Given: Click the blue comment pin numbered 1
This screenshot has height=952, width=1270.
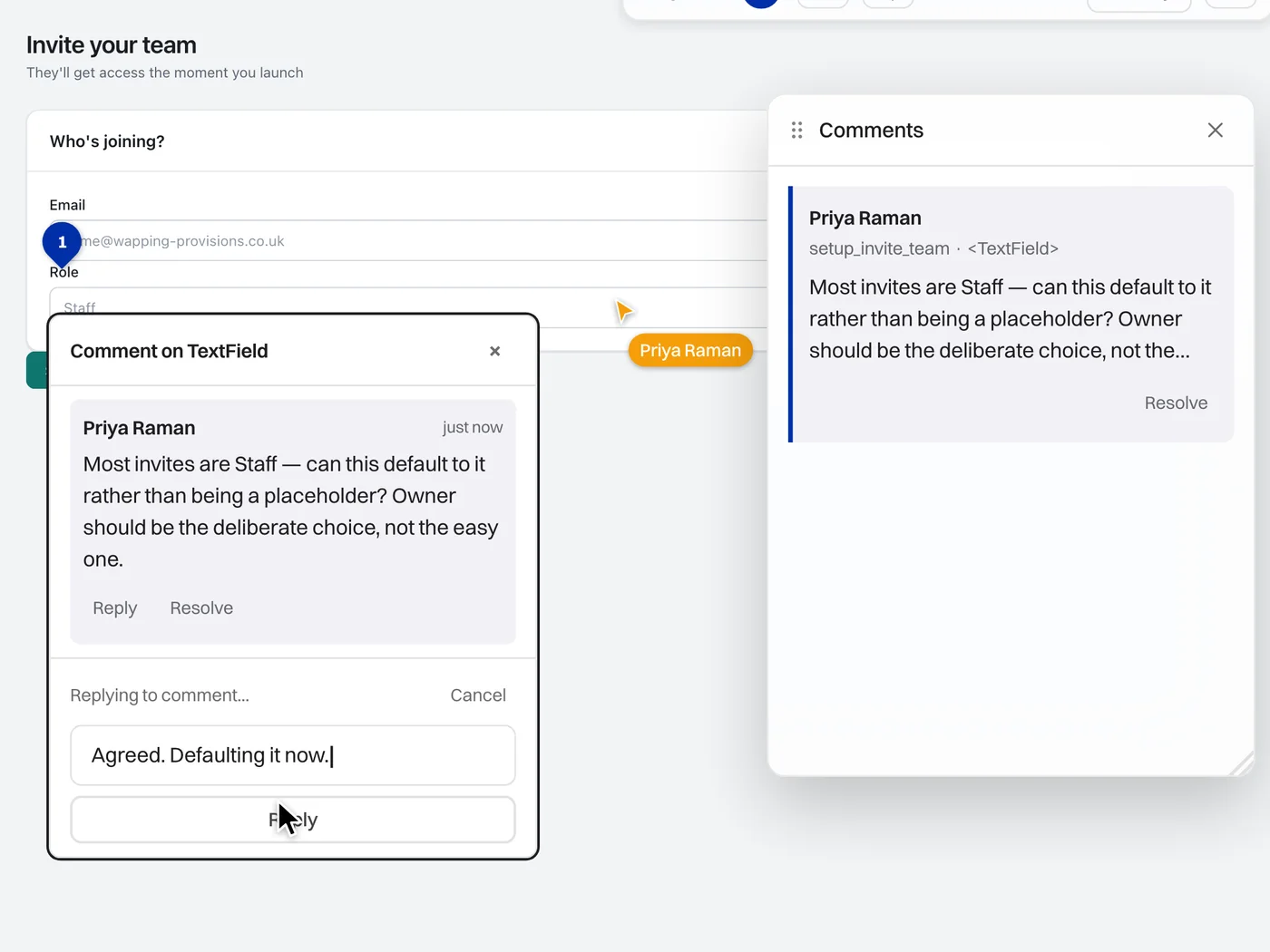Looking at the screenshot, I should click(x=62, y=243).
